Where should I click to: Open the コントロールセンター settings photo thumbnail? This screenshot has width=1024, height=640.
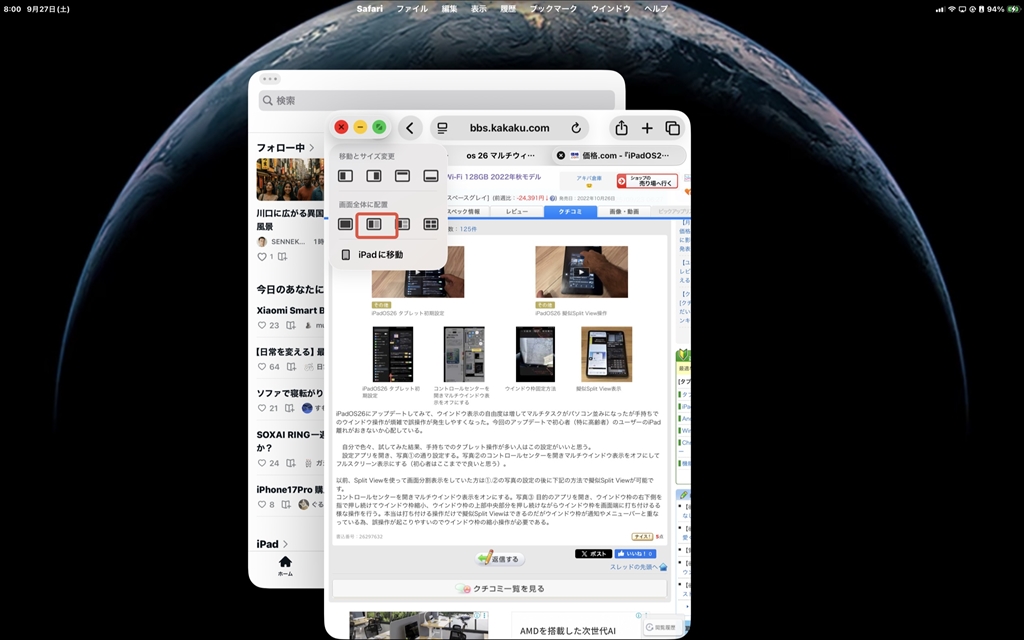click(464, 354)
